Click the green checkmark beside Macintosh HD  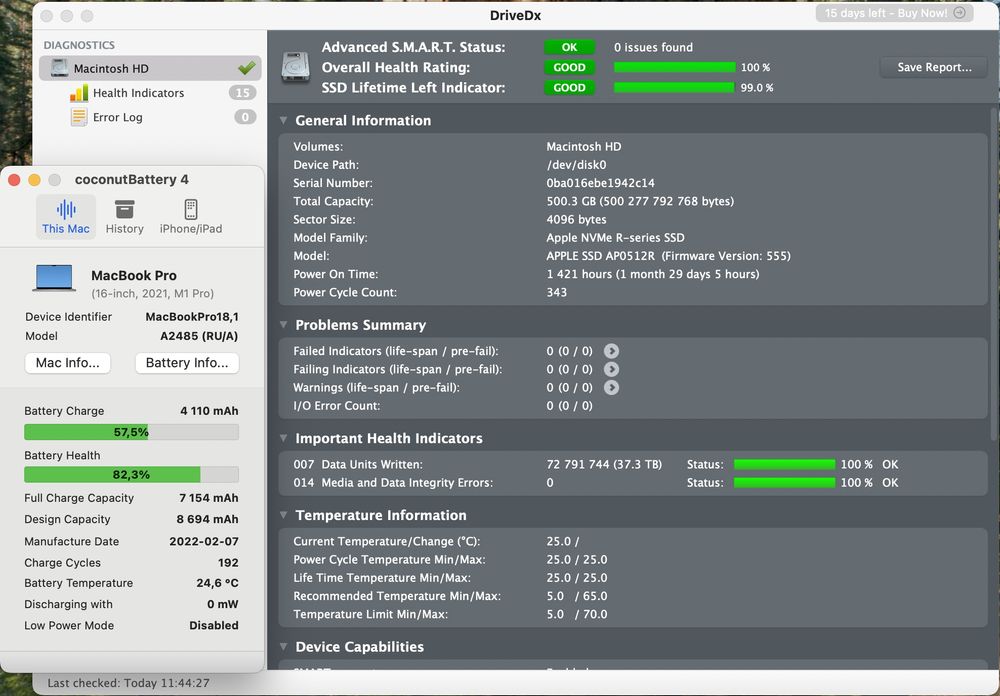point(247,68)
